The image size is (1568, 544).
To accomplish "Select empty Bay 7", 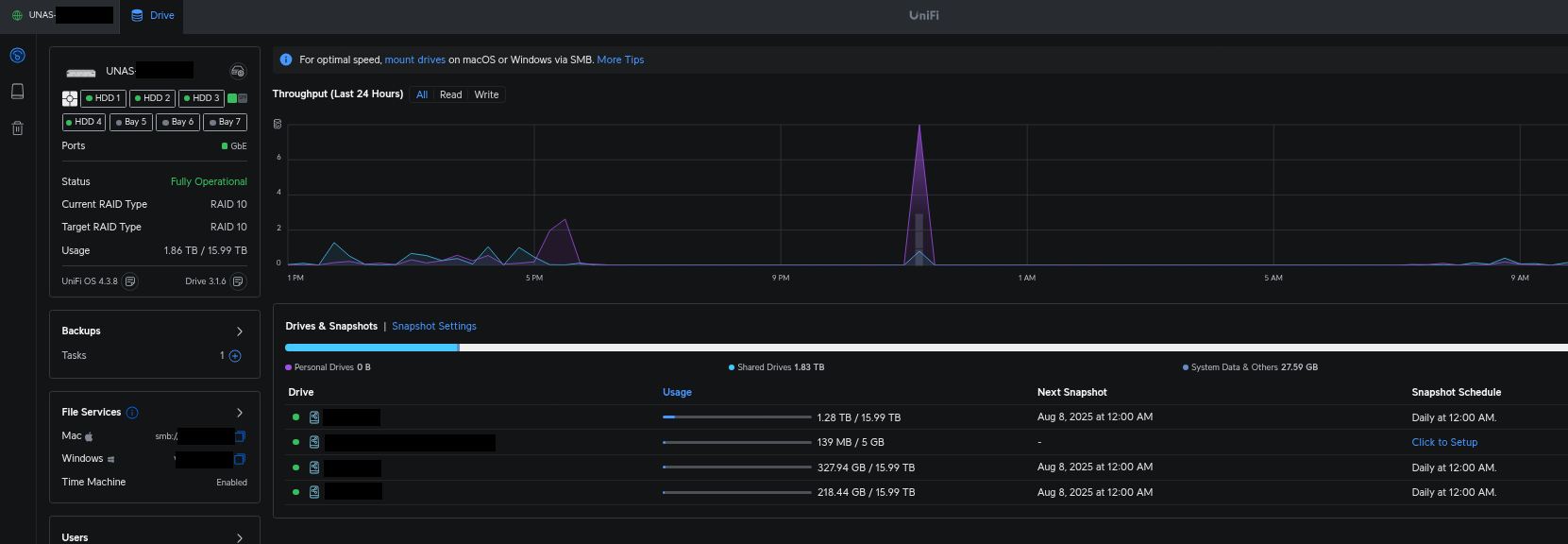I will (225, 122).
